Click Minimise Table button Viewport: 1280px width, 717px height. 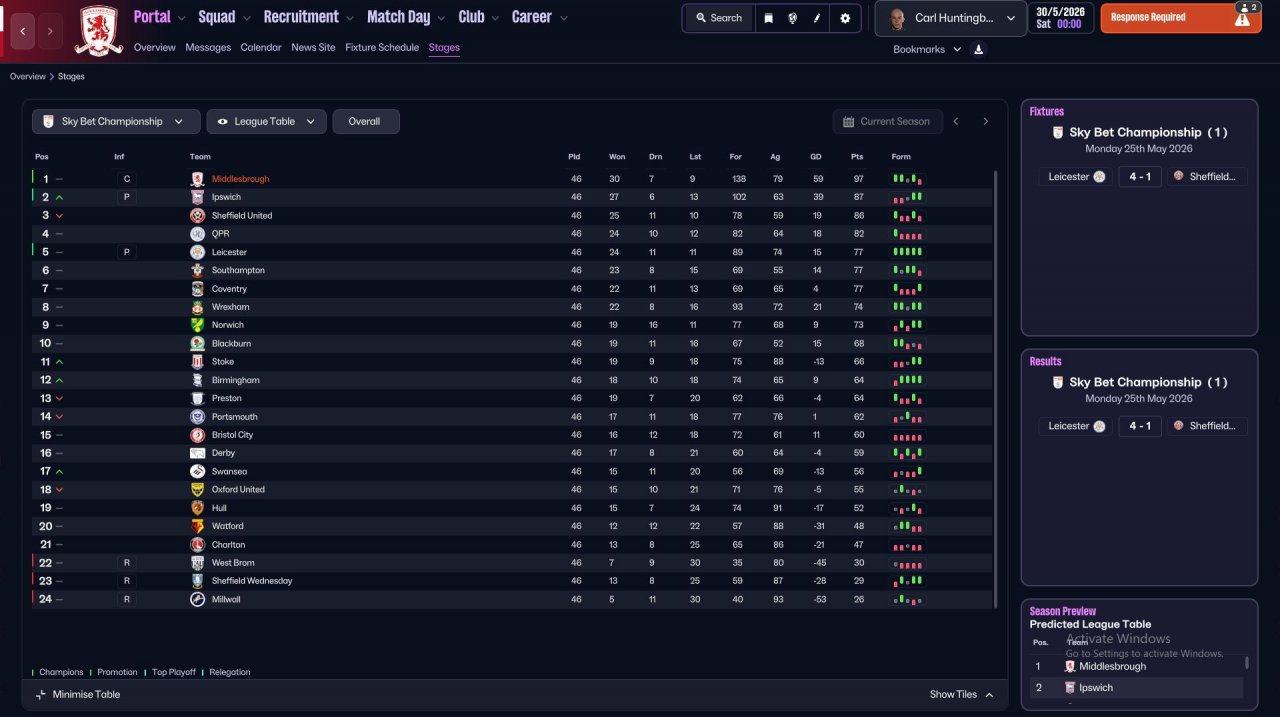pyautogui.click(x=78, y=694)
